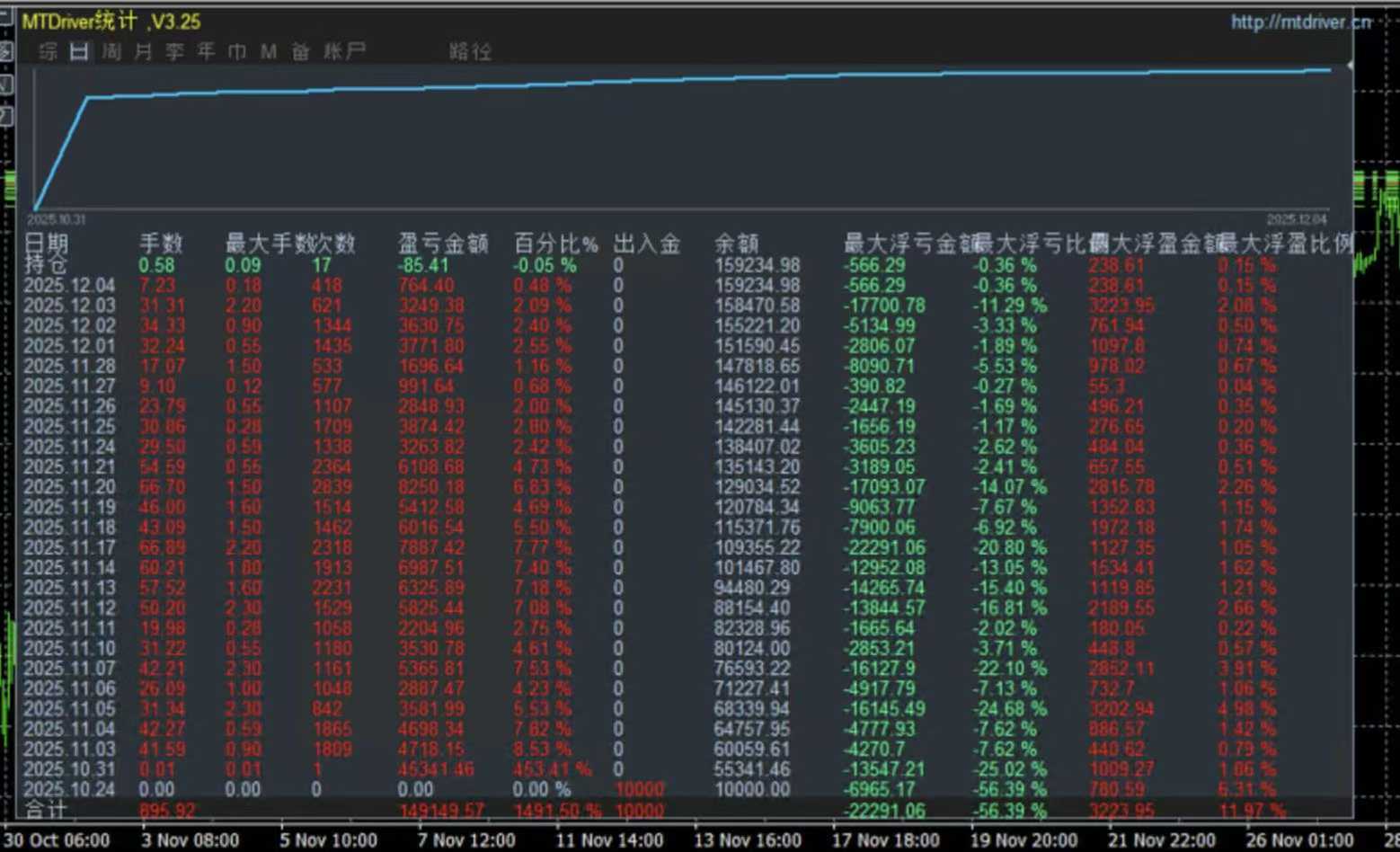This screenshot has height=852, width=1400.
Task: Open the 账户 account tab
Action: tap(344, 51)
